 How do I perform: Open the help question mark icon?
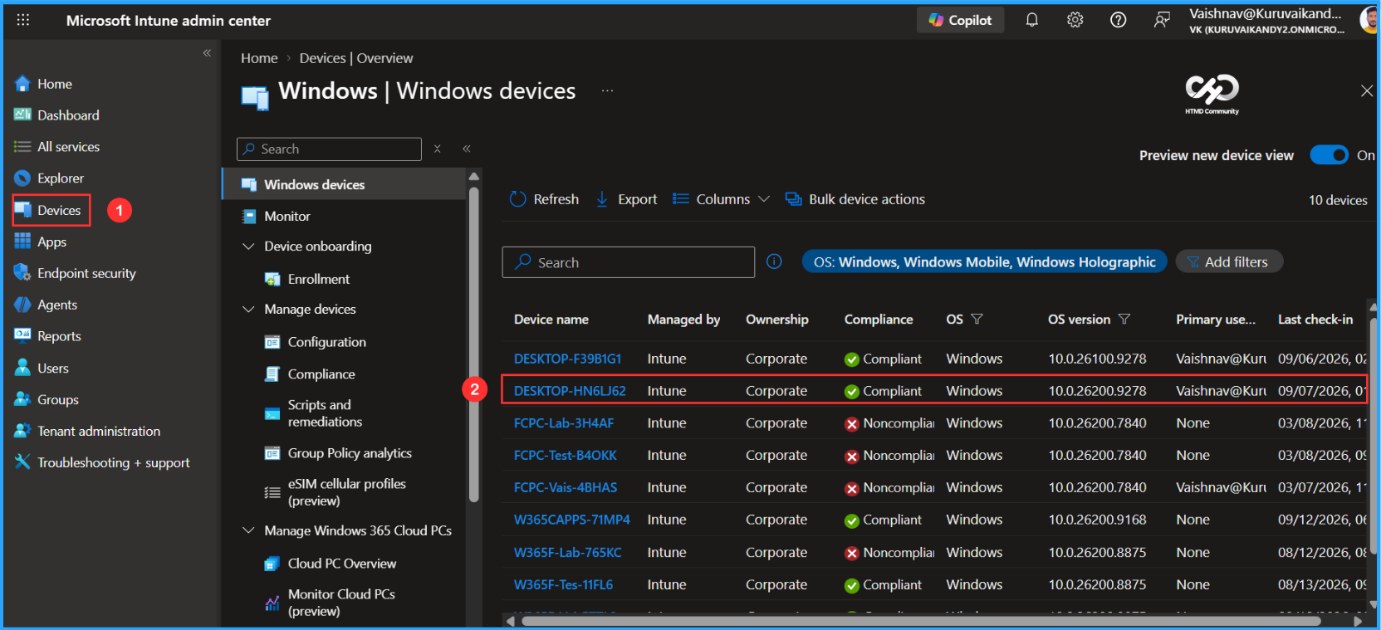click(1118, 20)
